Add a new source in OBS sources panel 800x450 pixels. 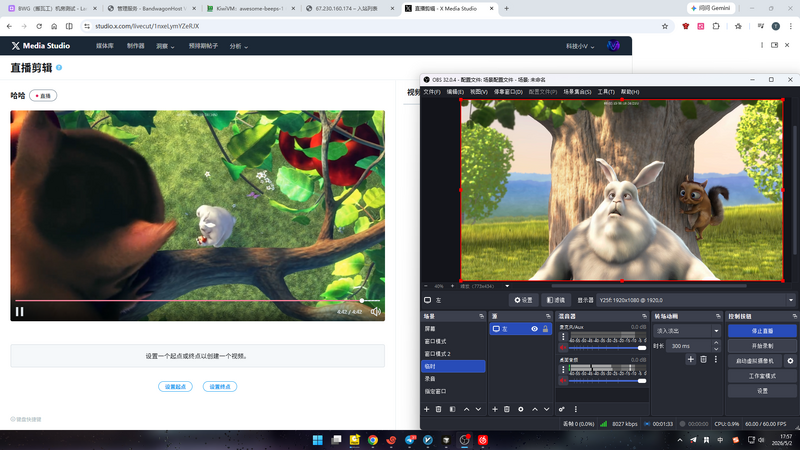[x=494, y=409]
